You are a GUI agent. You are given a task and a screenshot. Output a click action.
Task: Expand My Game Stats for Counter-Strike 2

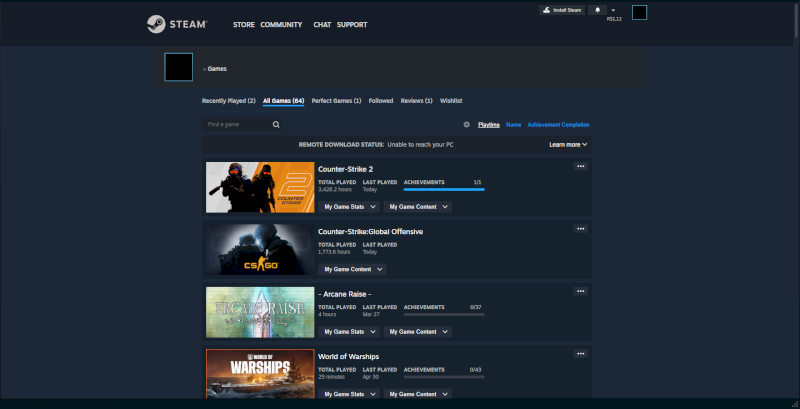point(349,207)
